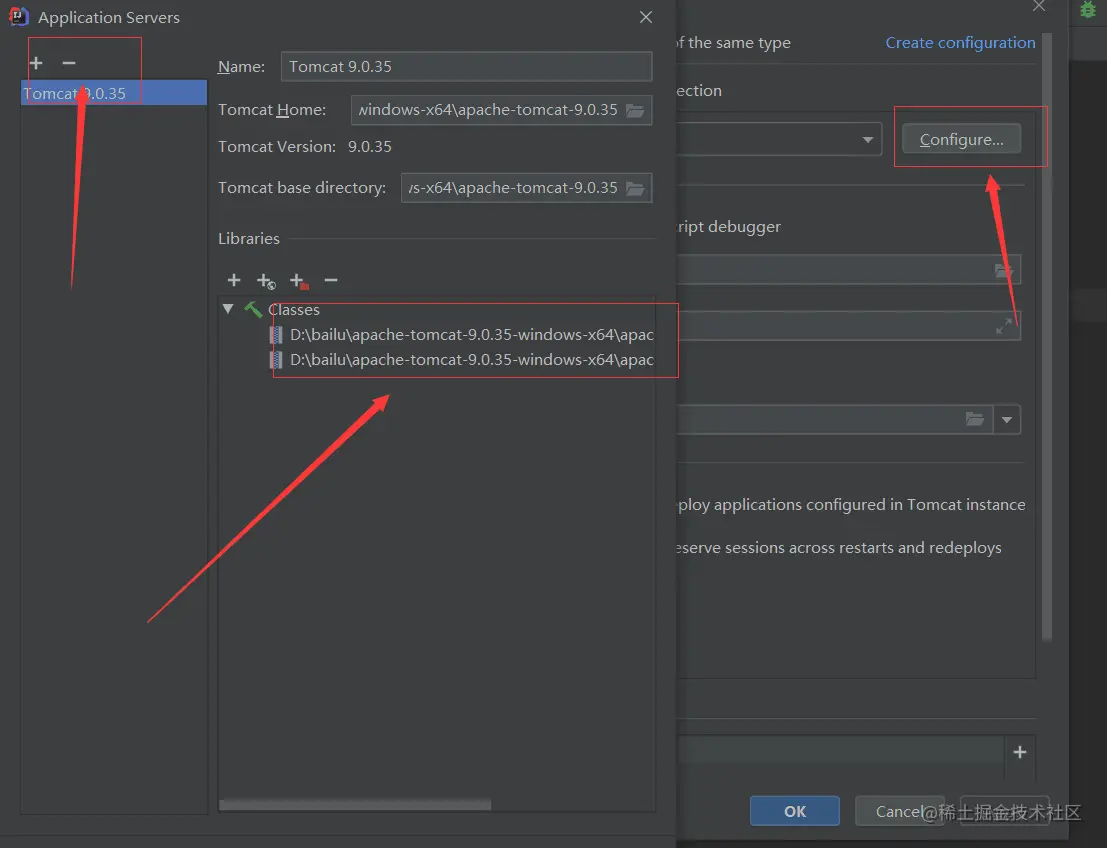Click the Configure... button in background dialog
This screenshot has width=1107, height=848.
click(x=961, y=139)
